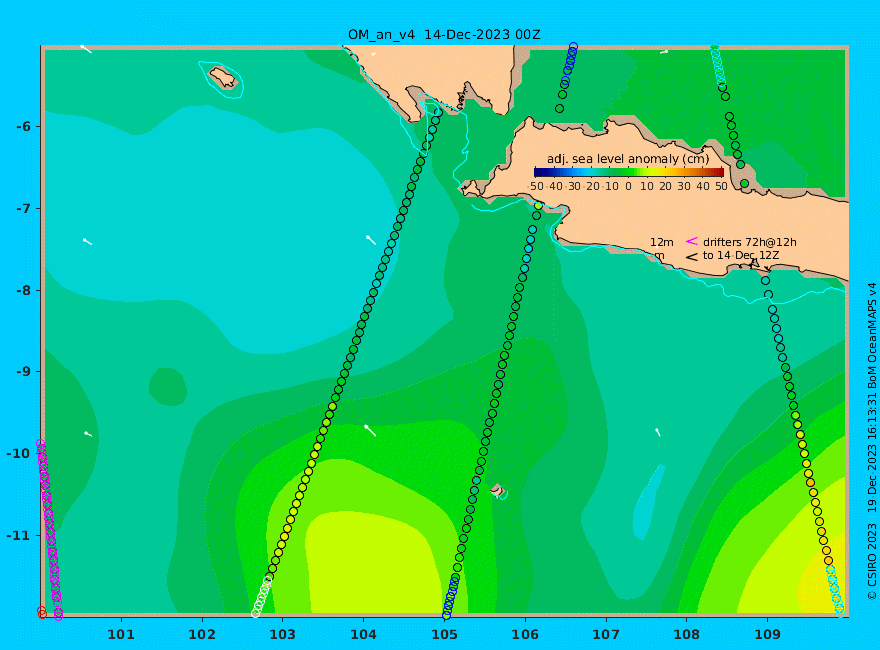Click the 'drifters 72h@12h' legend text

pos(750,242)
